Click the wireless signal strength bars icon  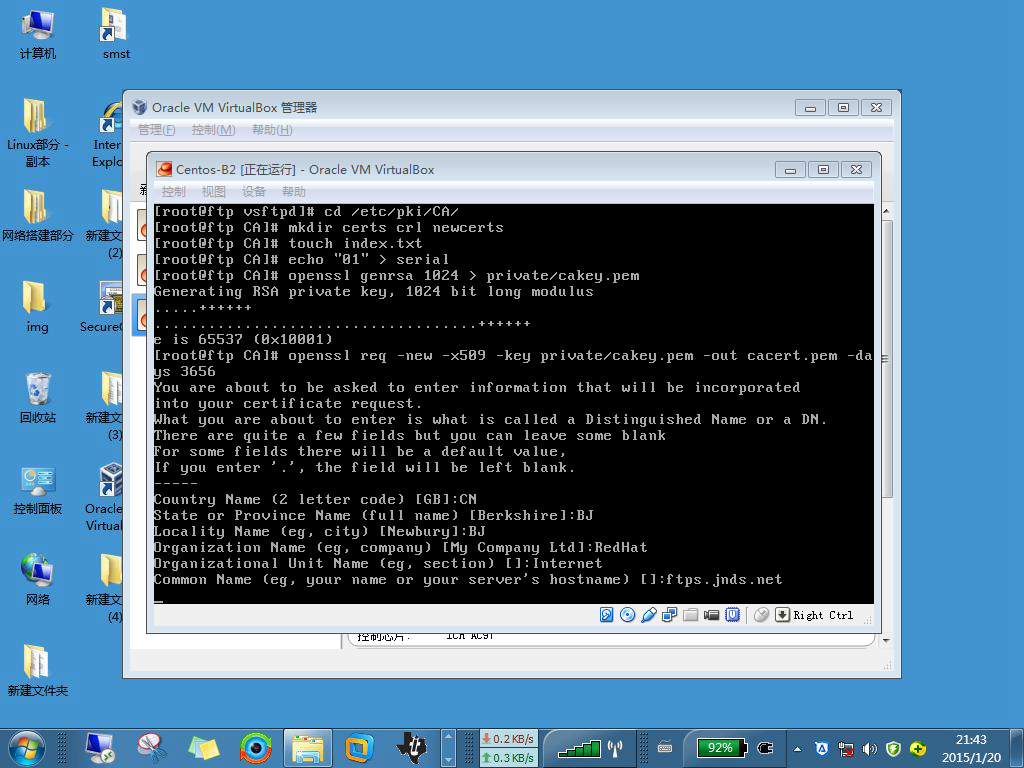point(580,748)
